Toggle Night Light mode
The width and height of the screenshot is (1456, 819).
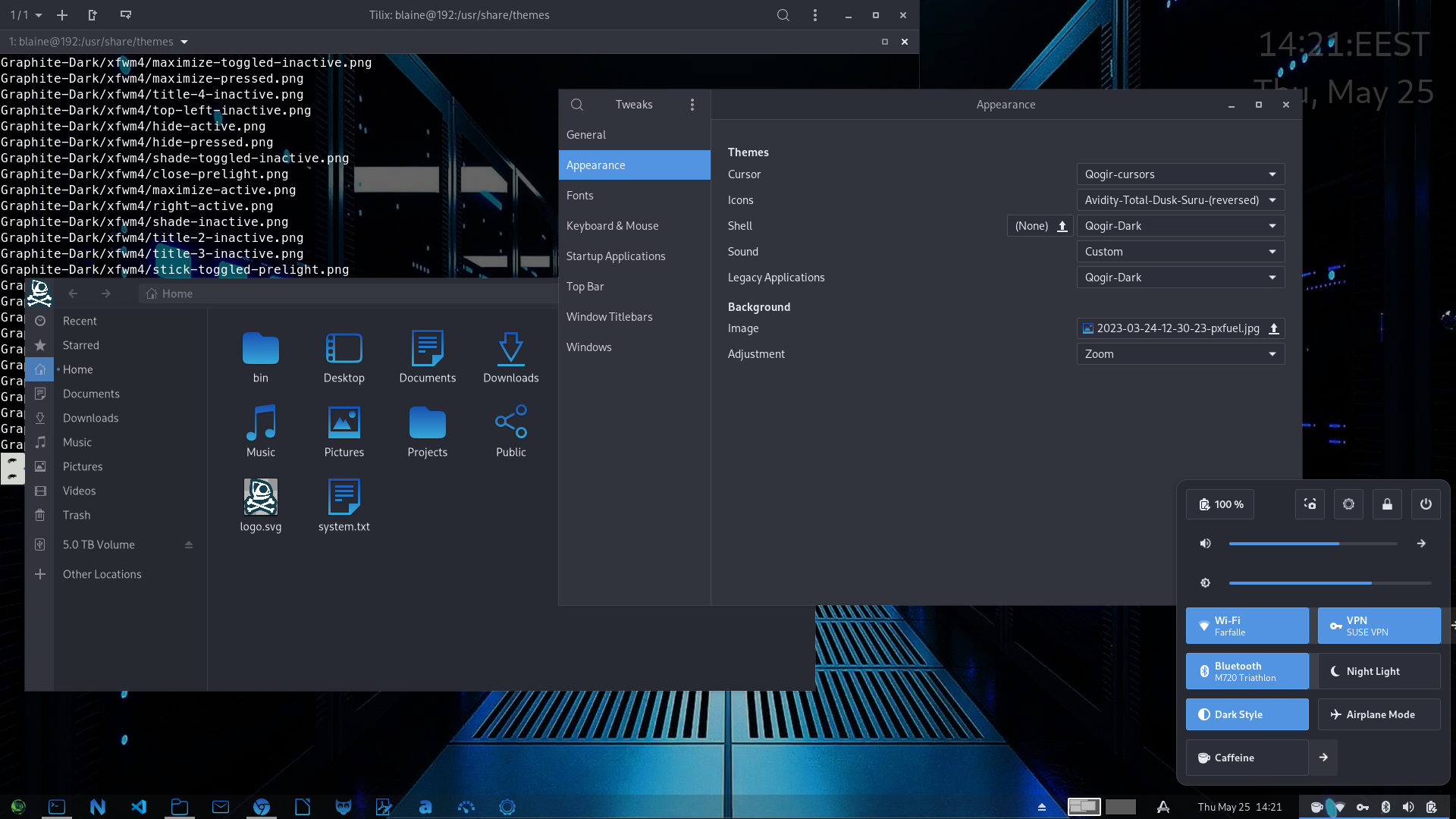[x=1379, y=671]
